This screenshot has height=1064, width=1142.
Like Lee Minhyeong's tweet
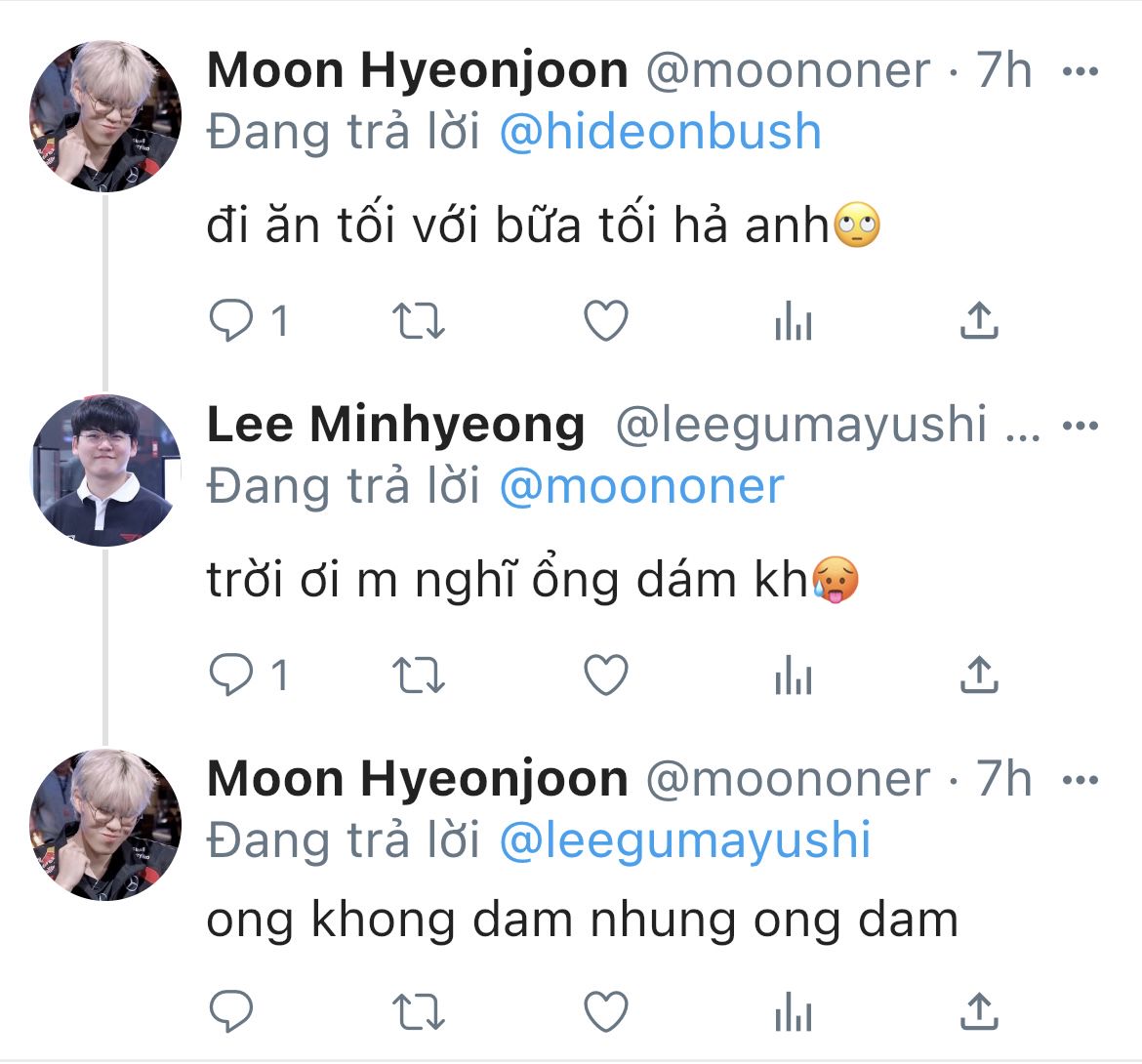pyautogui.click(x=605, y=675)
